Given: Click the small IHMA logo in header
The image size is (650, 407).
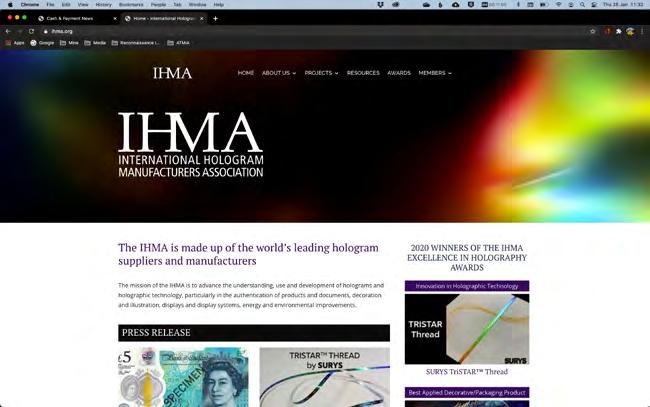Looking at the screenshot, I should (x=172, y=73).
